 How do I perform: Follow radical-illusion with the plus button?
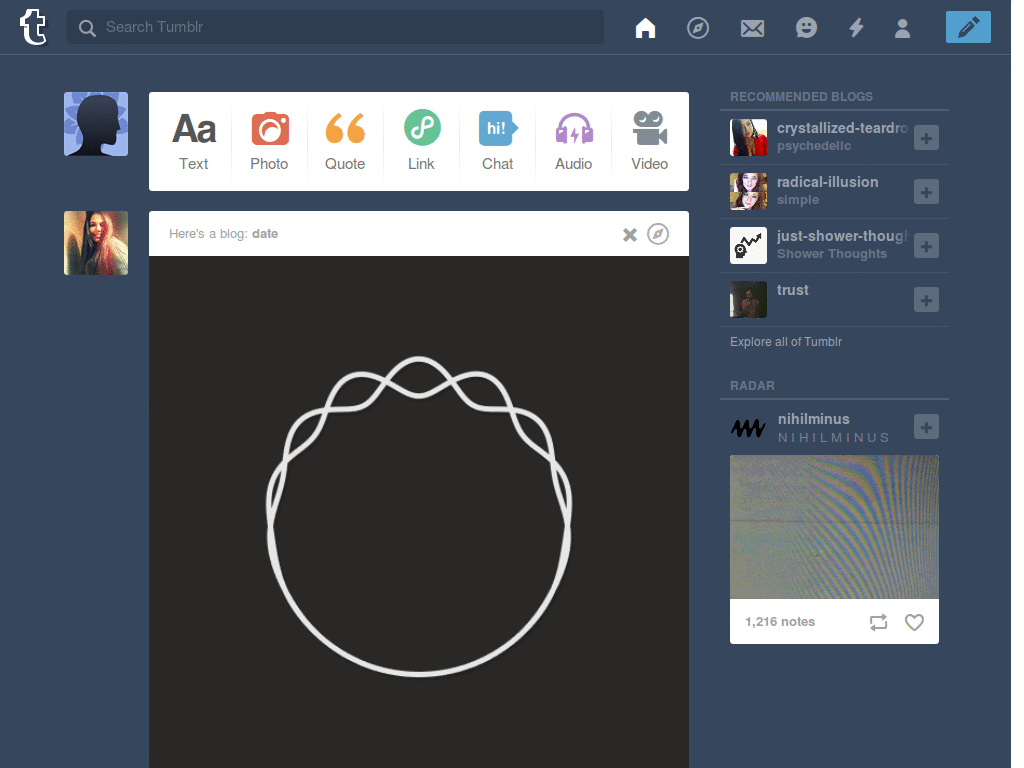pyautogui.click(x=926, y=192)
